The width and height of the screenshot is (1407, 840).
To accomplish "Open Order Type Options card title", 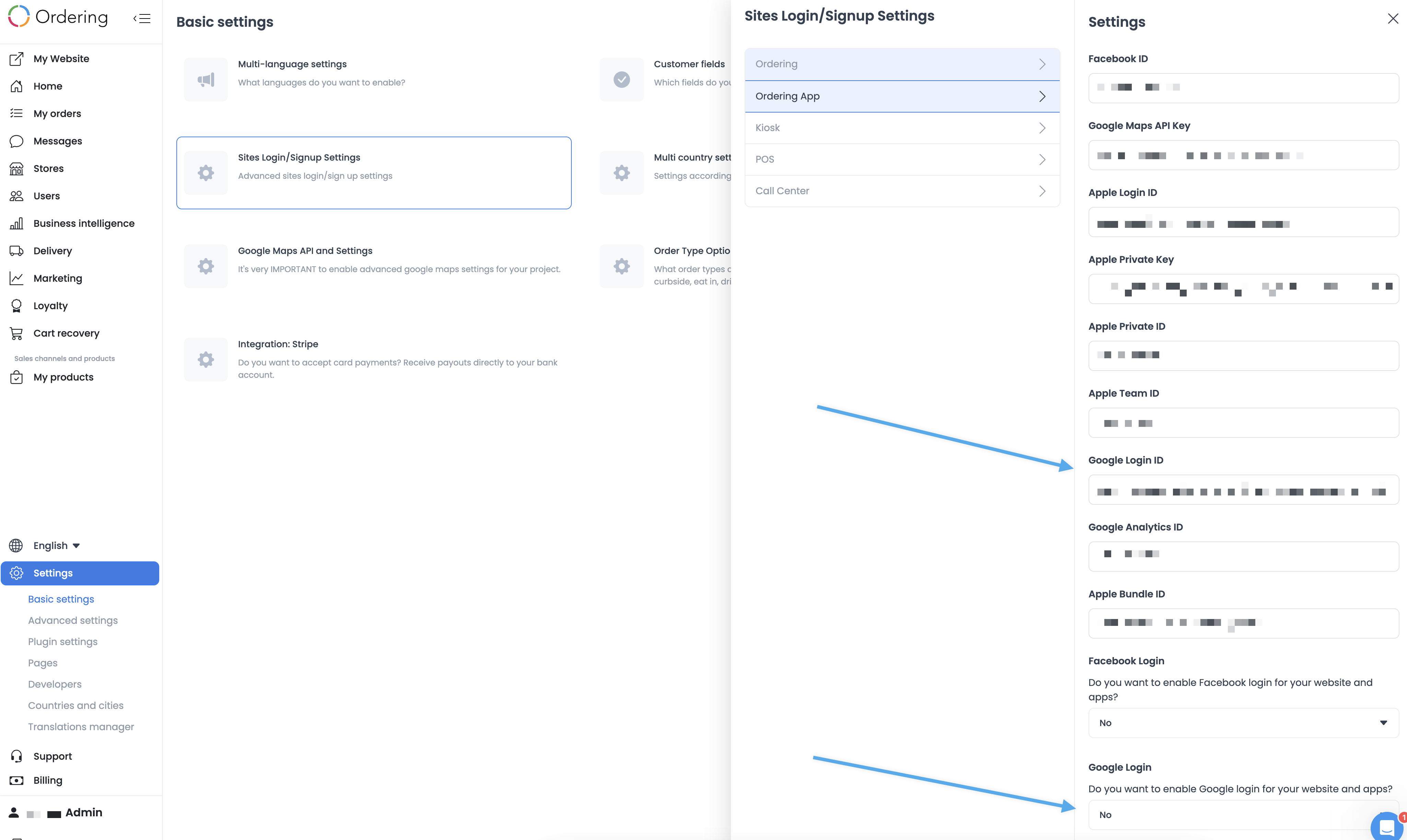I will 692,251.
